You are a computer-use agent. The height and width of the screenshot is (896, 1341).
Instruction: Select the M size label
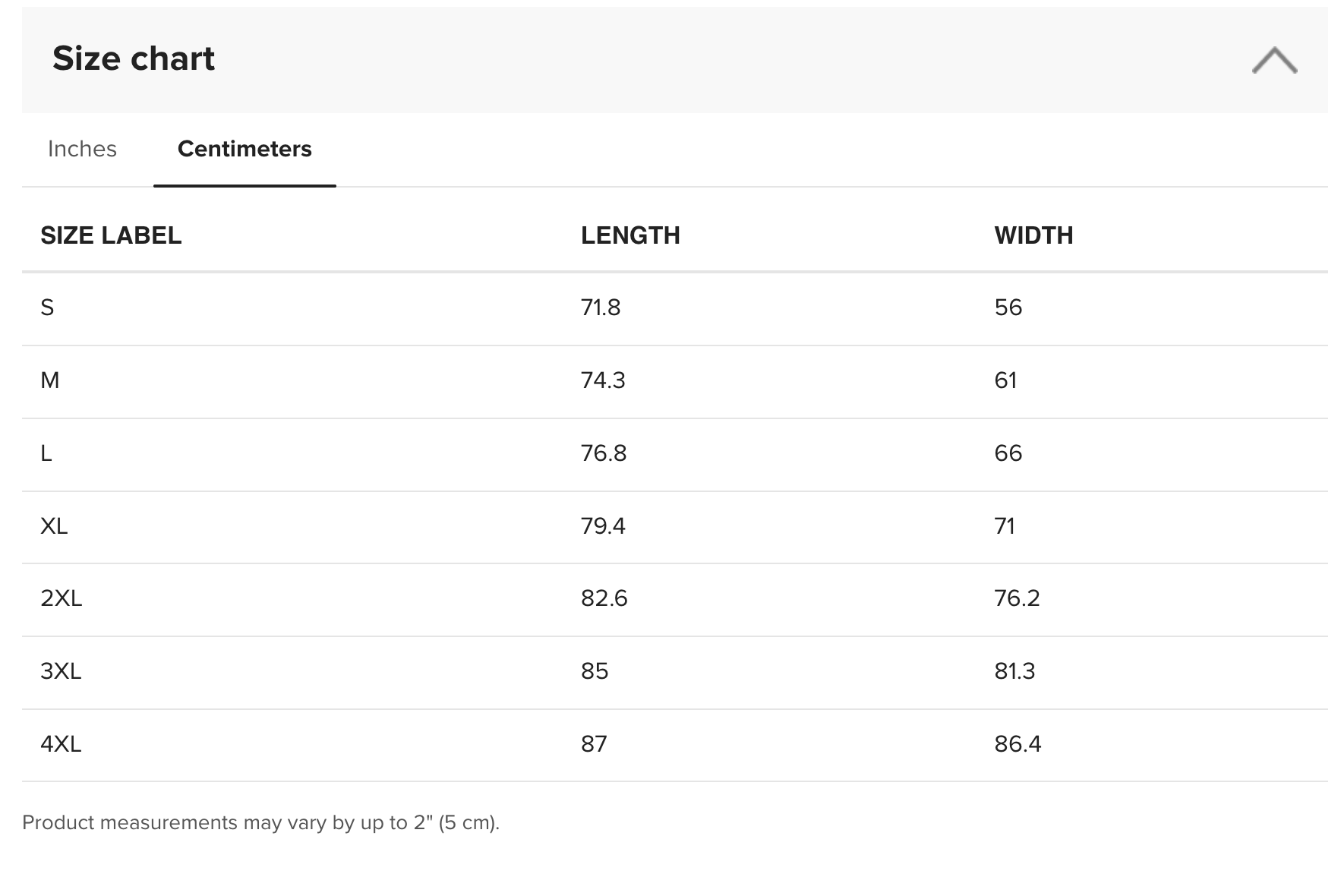click(50, 380)
